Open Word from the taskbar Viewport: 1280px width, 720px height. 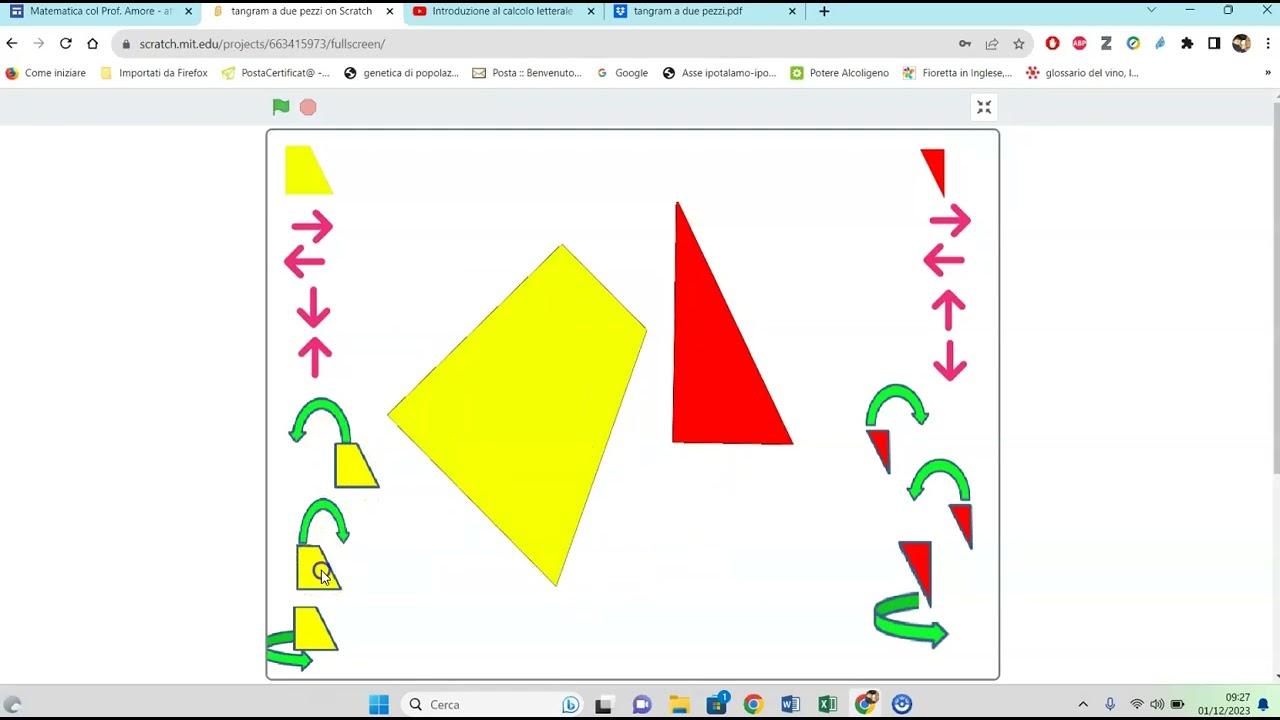tap(790, 705)
